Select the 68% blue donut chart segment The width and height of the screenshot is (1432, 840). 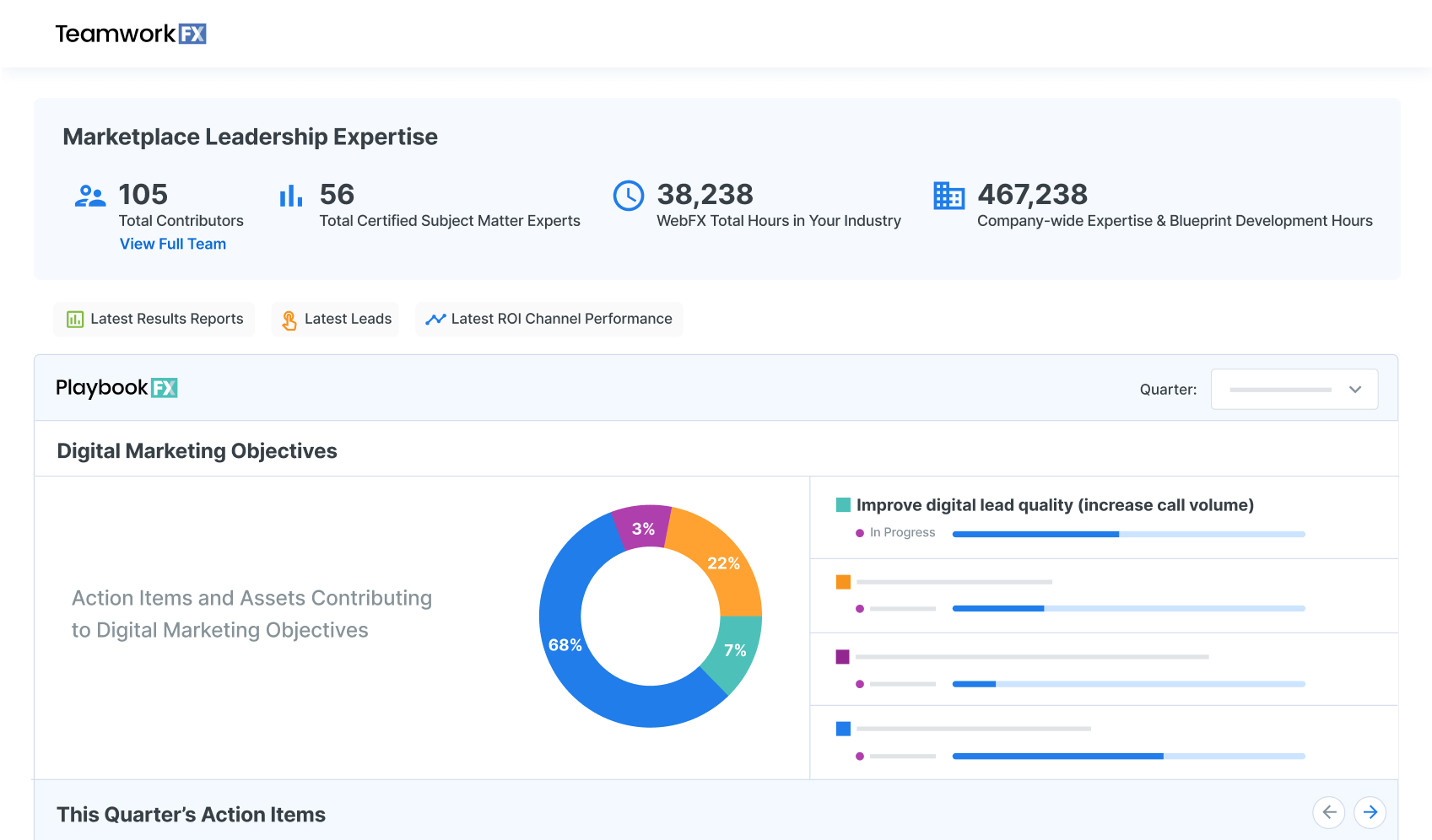click(x=565, y=645)
